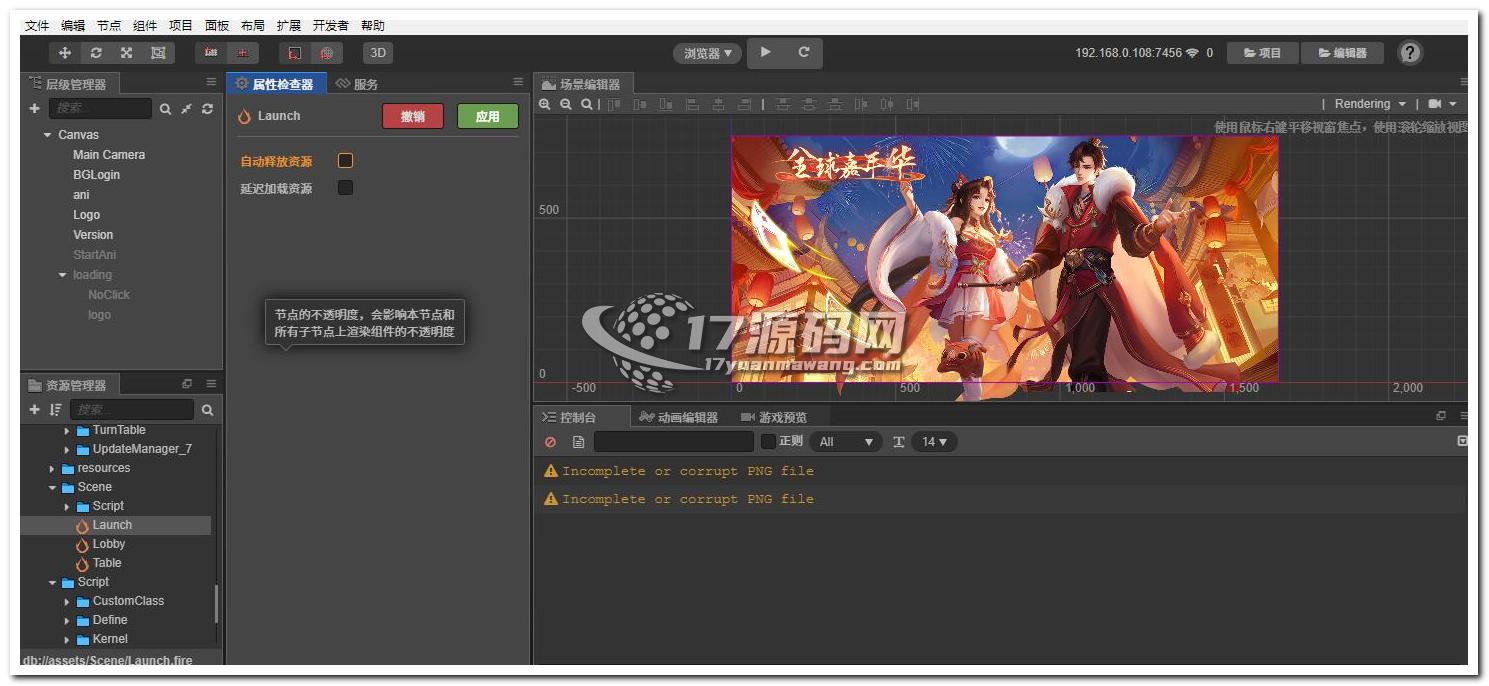Refresh the hierarchy panel
The width and height of the screenshot is (1489, 686).
[207, 109]
